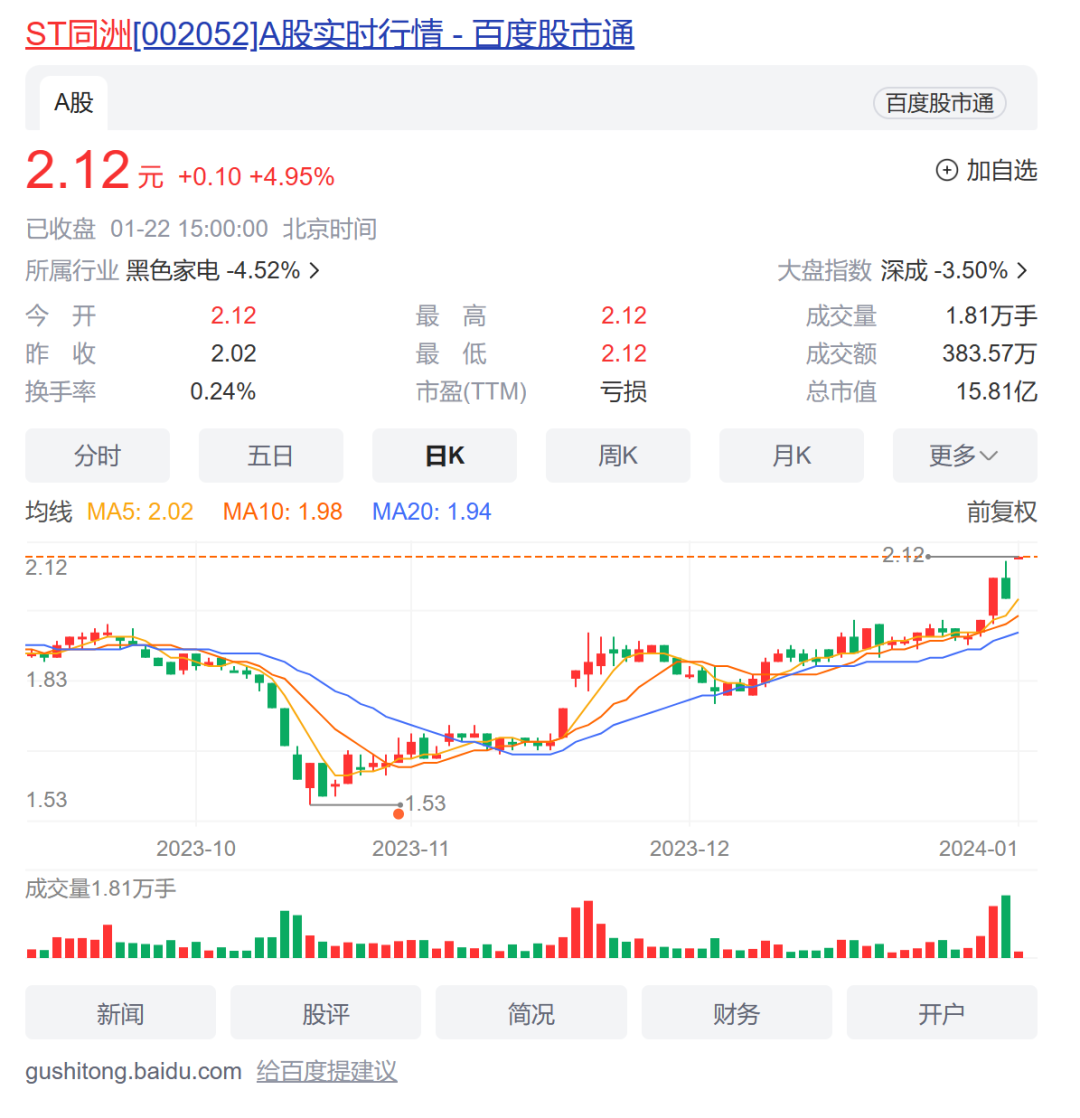1080x1118 pixels.
Task: Click the 成交量1.81万手 volume label
Action: 101,888
